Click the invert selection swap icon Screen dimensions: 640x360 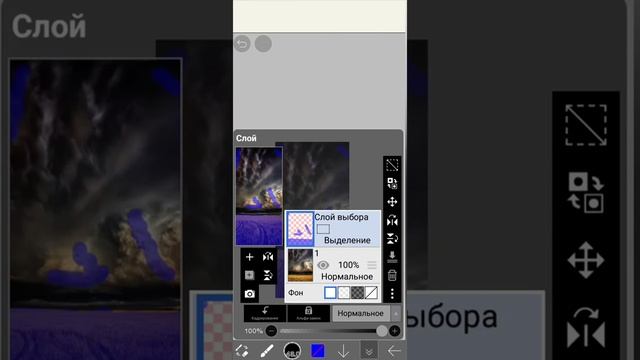tap(392, 183)
